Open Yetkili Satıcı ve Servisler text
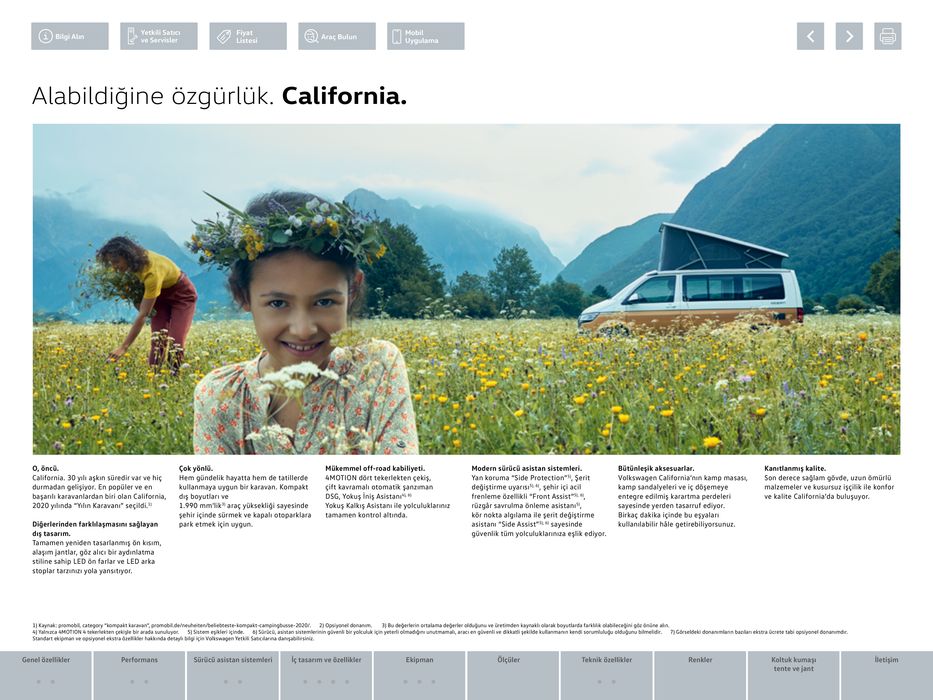The image size is (933, 700). coord(160,36)
